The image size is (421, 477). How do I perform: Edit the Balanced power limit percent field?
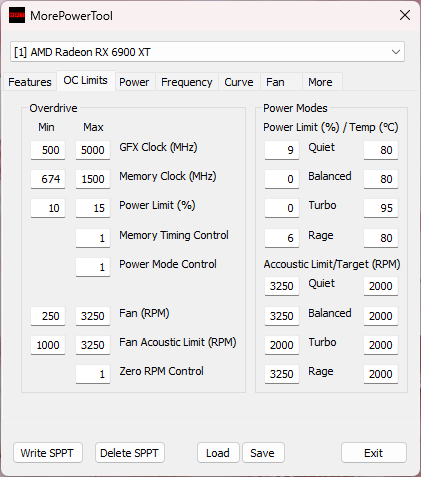pos(282,179)
